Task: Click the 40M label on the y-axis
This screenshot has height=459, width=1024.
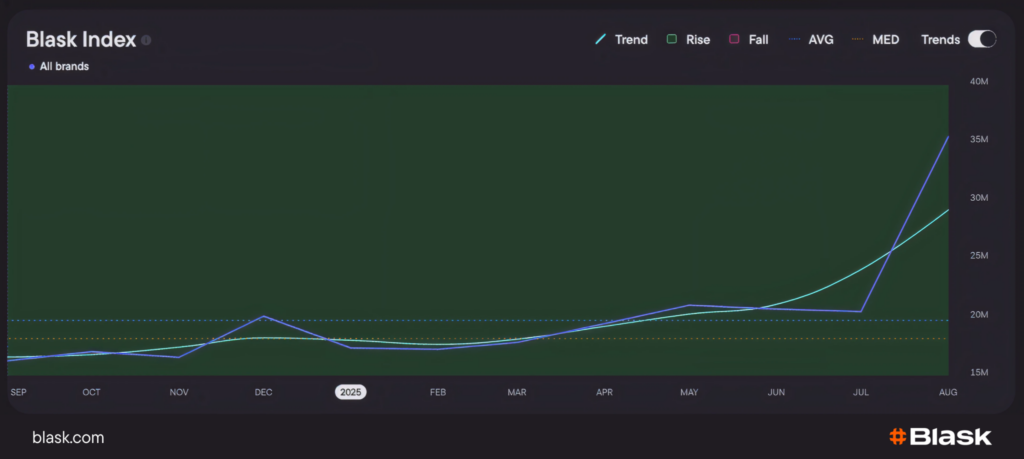Action: 979,81
